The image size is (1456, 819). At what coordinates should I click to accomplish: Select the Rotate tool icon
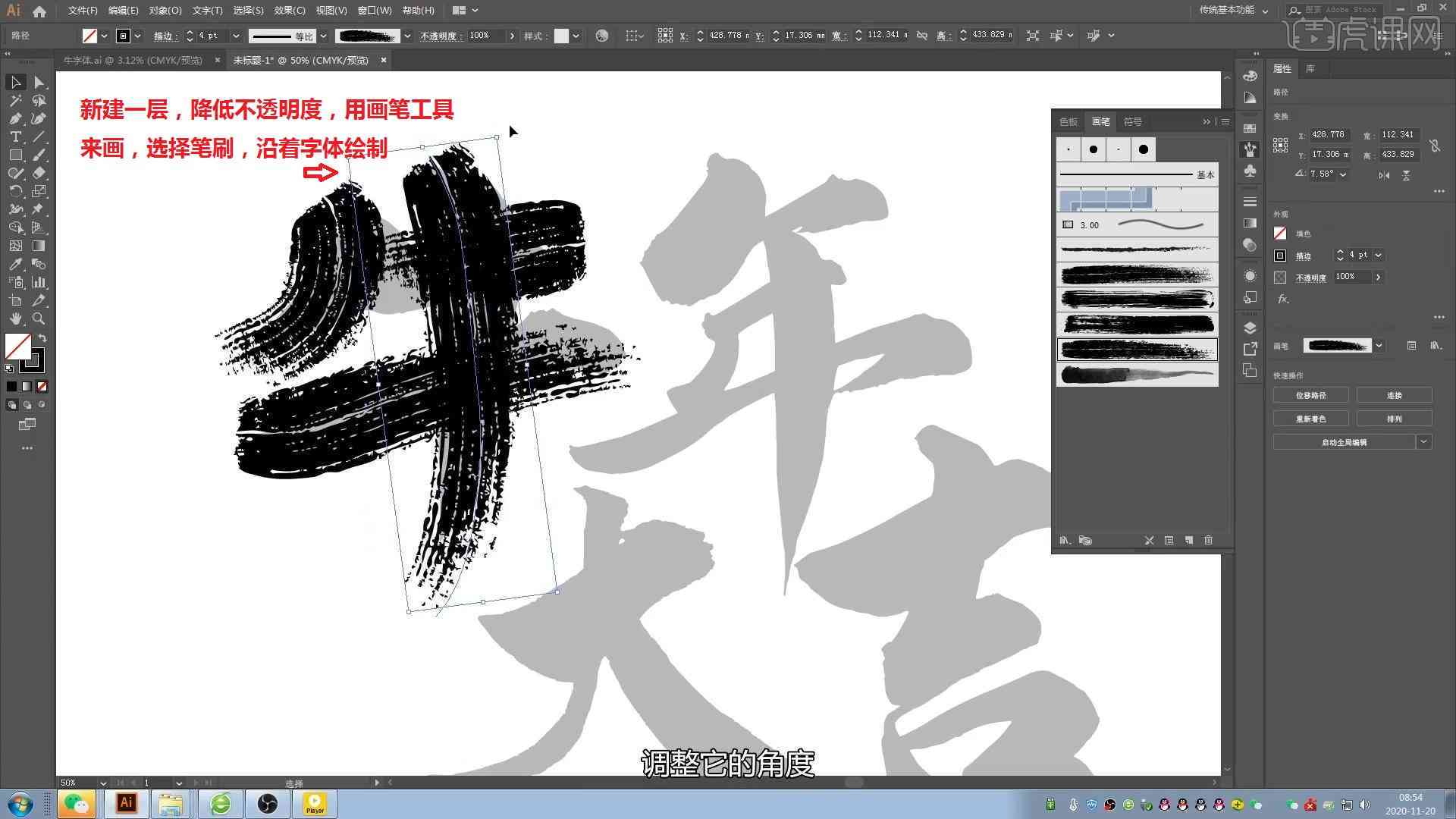point(14,191)
